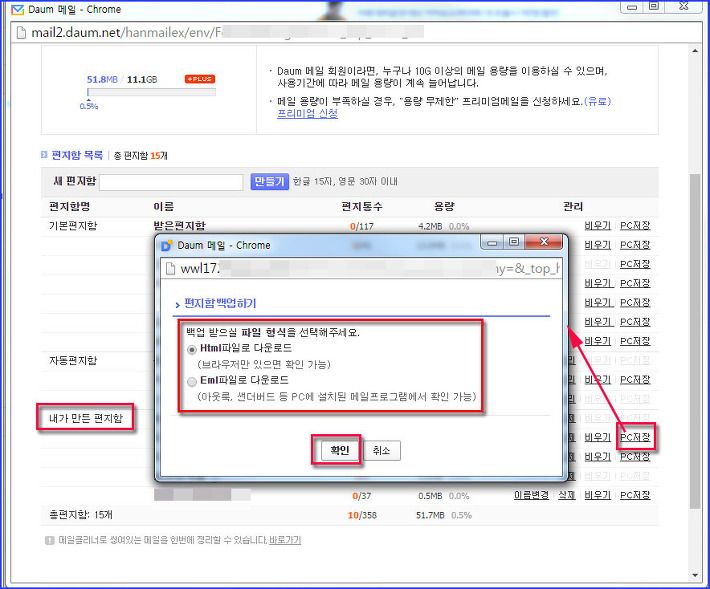
Task: Click 이름변경 link in the 0/37 row
Action: point(531,495)
